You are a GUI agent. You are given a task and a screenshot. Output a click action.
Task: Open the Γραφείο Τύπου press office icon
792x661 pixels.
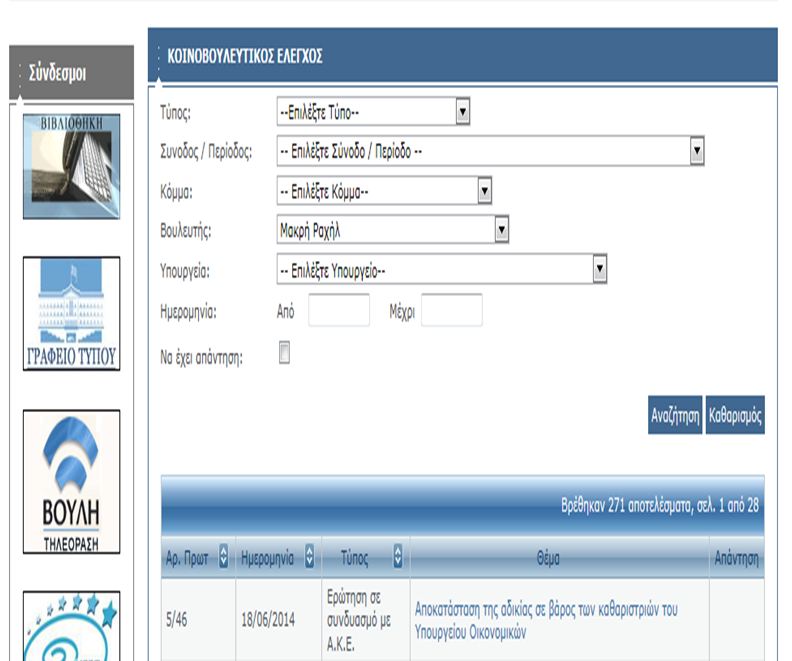tap(71, 314)
